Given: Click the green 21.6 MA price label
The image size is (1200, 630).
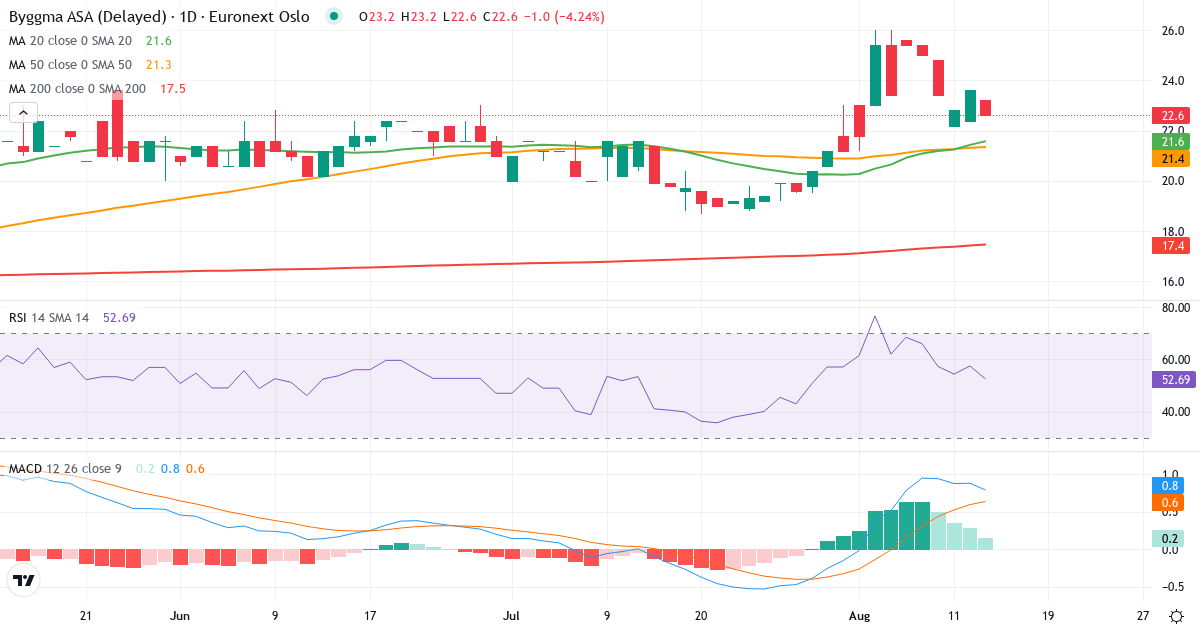Looking at the screenshot, I should coord(1169,143).
